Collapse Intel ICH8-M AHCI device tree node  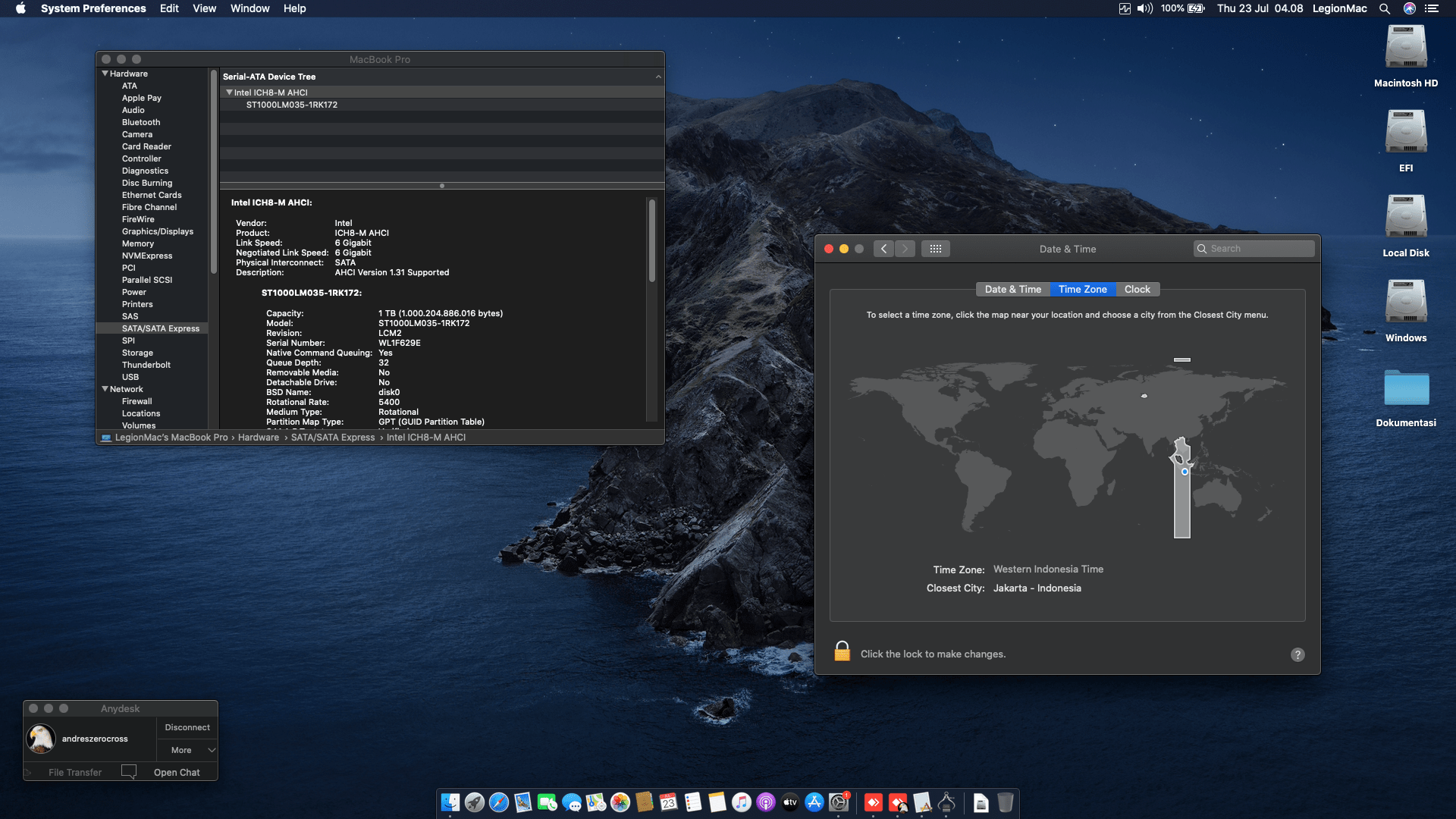[x=229, y=93]
